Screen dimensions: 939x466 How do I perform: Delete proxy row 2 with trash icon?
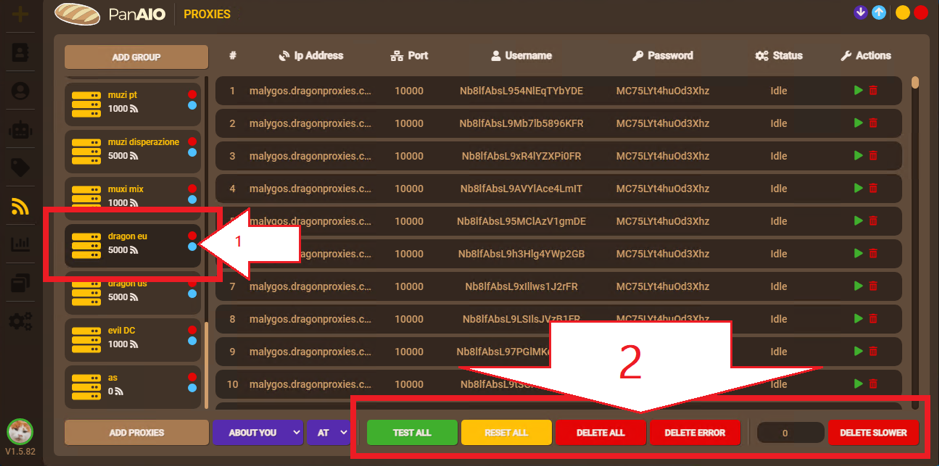click(x=873, y=123)
